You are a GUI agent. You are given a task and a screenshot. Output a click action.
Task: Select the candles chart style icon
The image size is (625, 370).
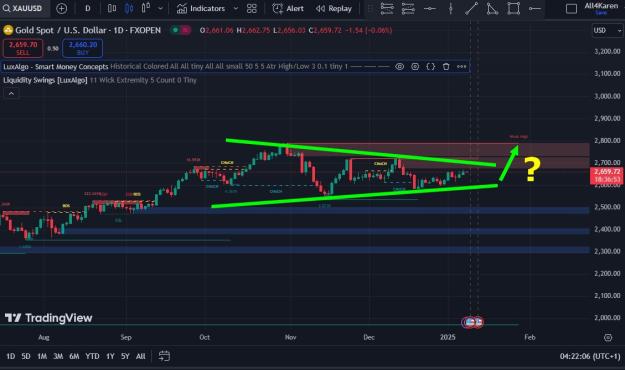(129, 8)
